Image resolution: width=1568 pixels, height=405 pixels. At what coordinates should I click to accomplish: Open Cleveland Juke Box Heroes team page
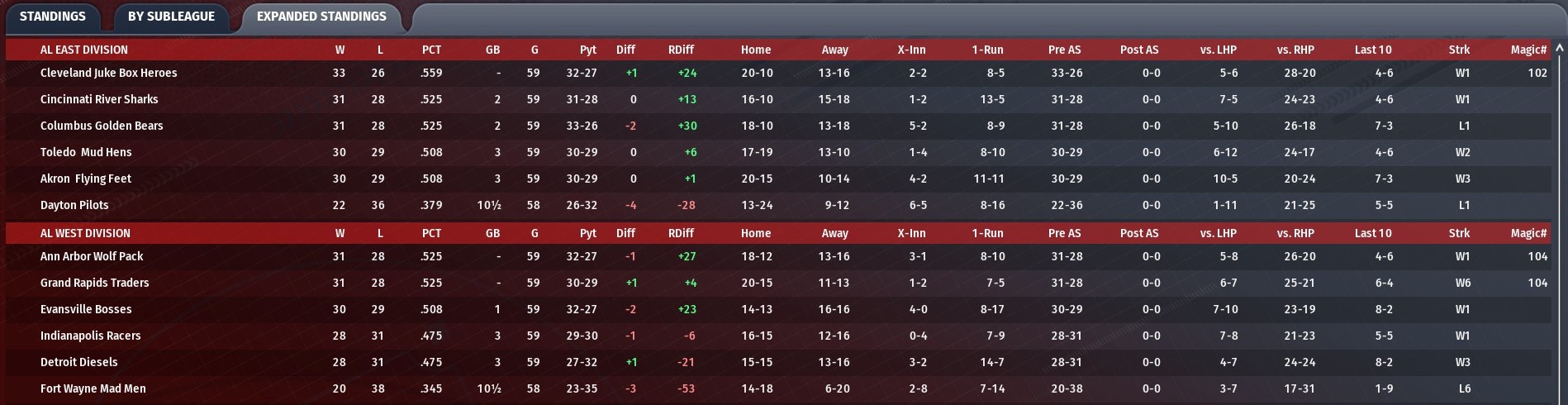108,73
